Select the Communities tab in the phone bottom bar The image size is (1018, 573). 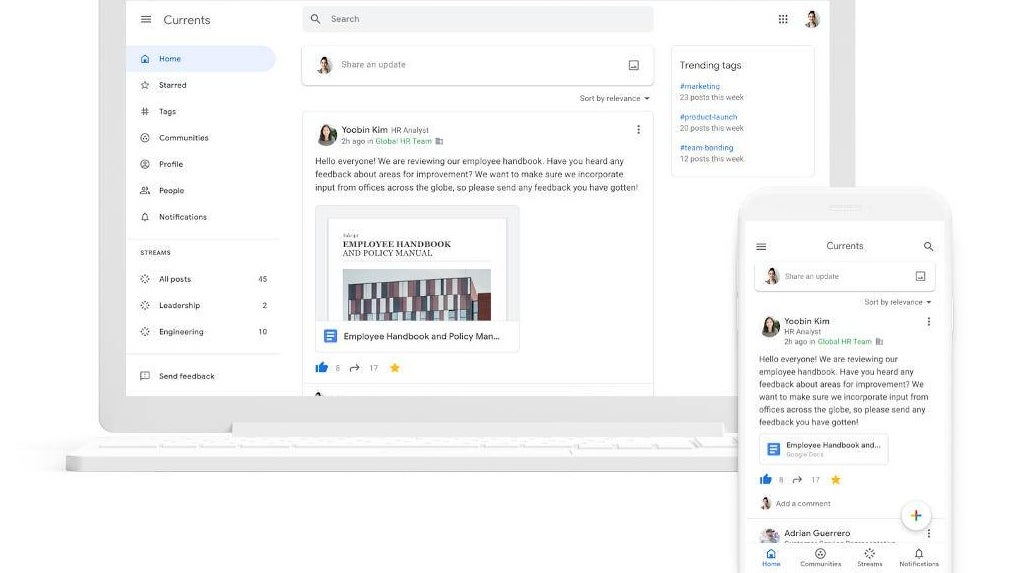tap(821, 557)
